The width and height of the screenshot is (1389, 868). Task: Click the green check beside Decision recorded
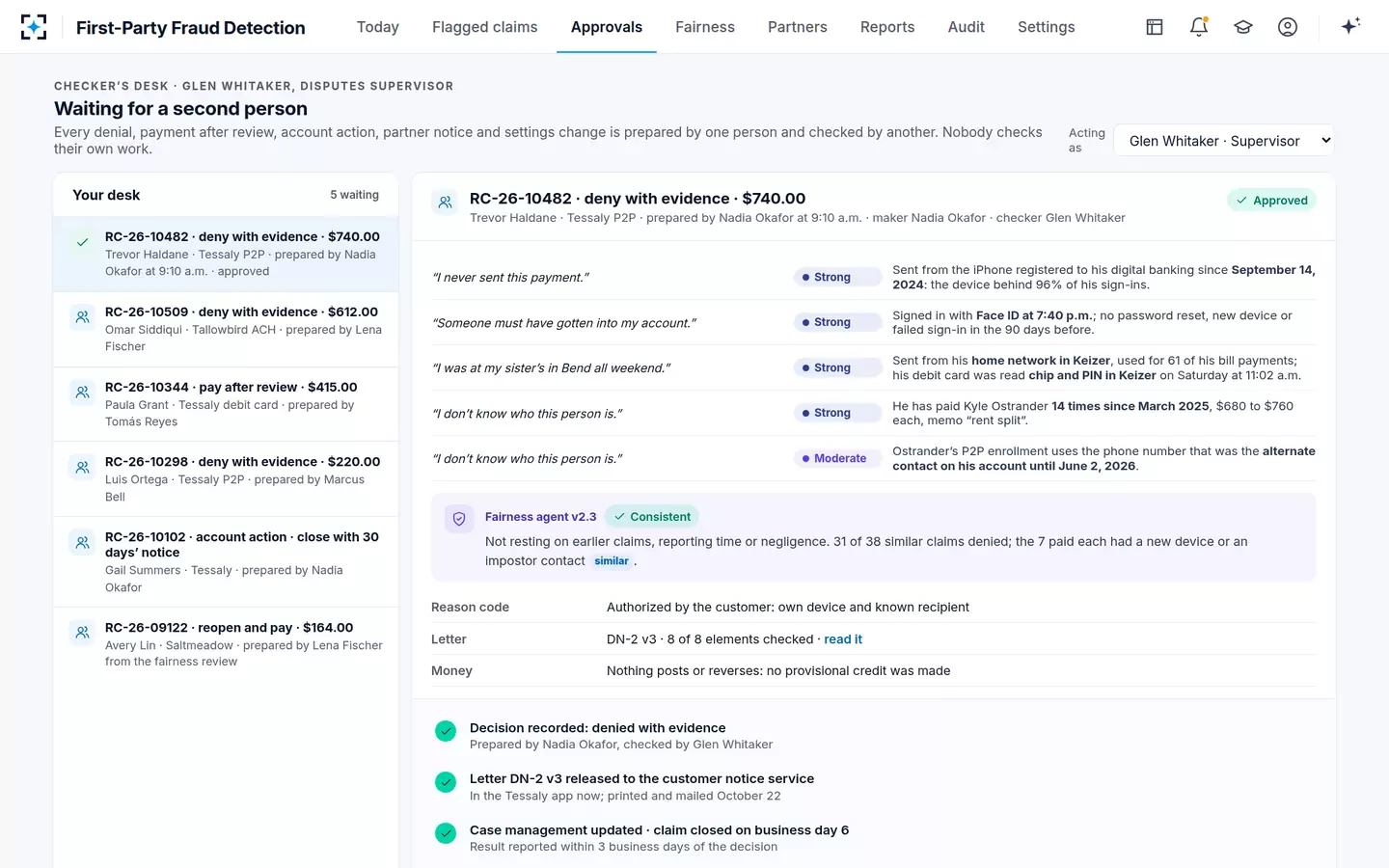coord(446,731)
